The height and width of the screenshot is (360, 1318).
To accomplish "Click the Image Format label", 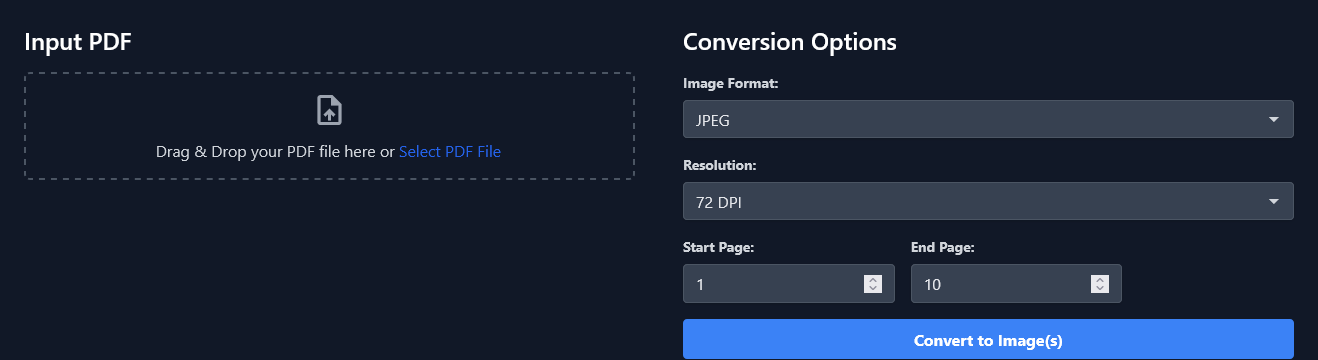I will (x=731, y=84).
